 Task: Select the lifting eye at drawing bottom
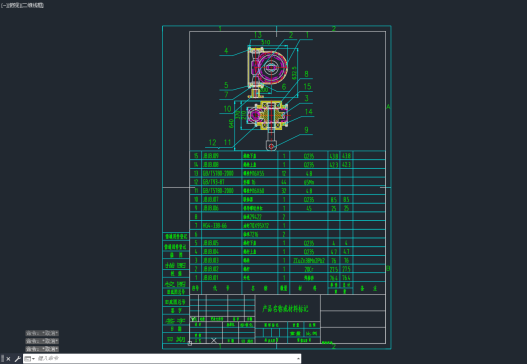pos(271,146)
